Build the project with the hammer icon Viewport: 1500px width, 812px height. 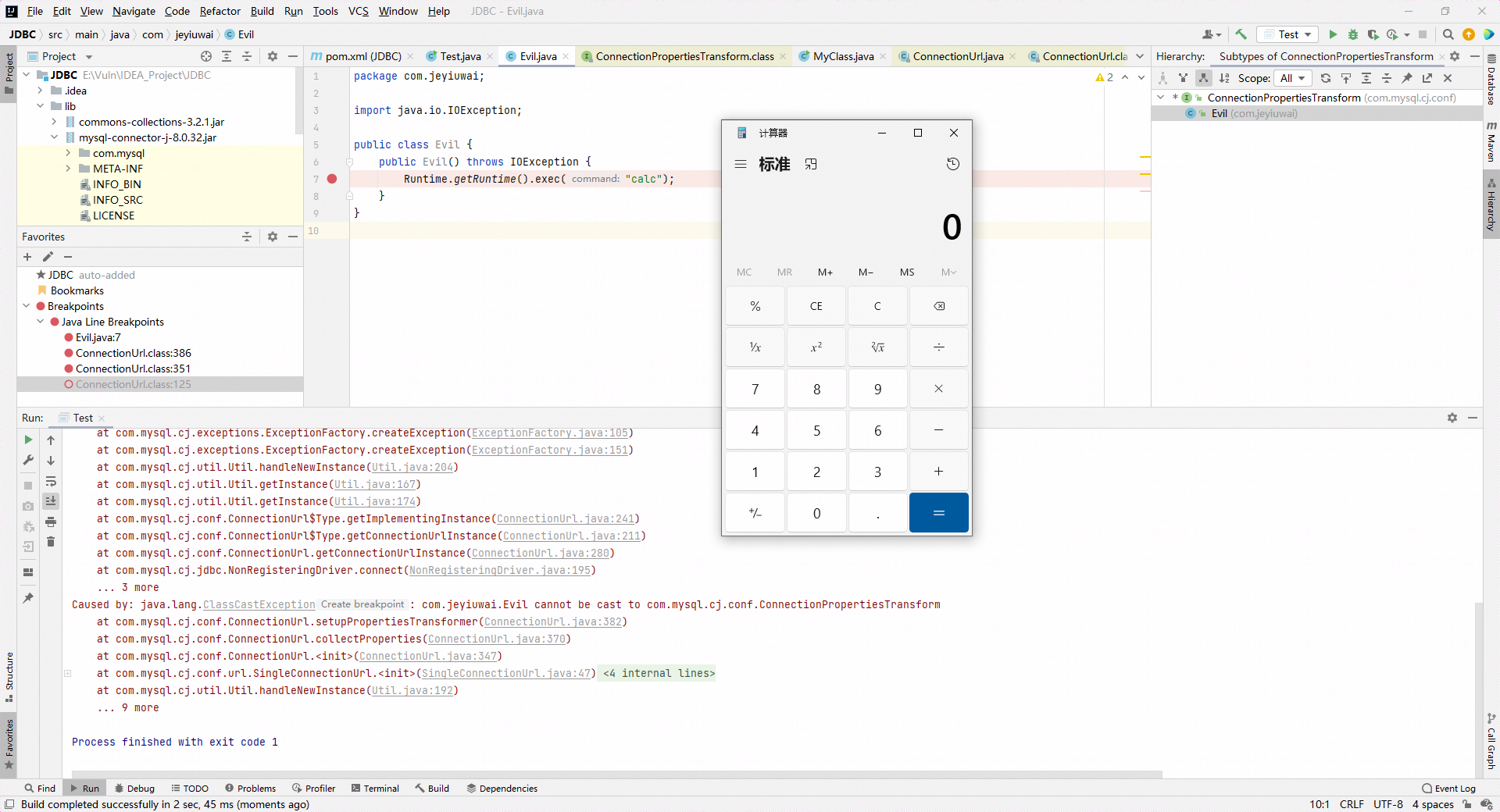[1241, 34]
